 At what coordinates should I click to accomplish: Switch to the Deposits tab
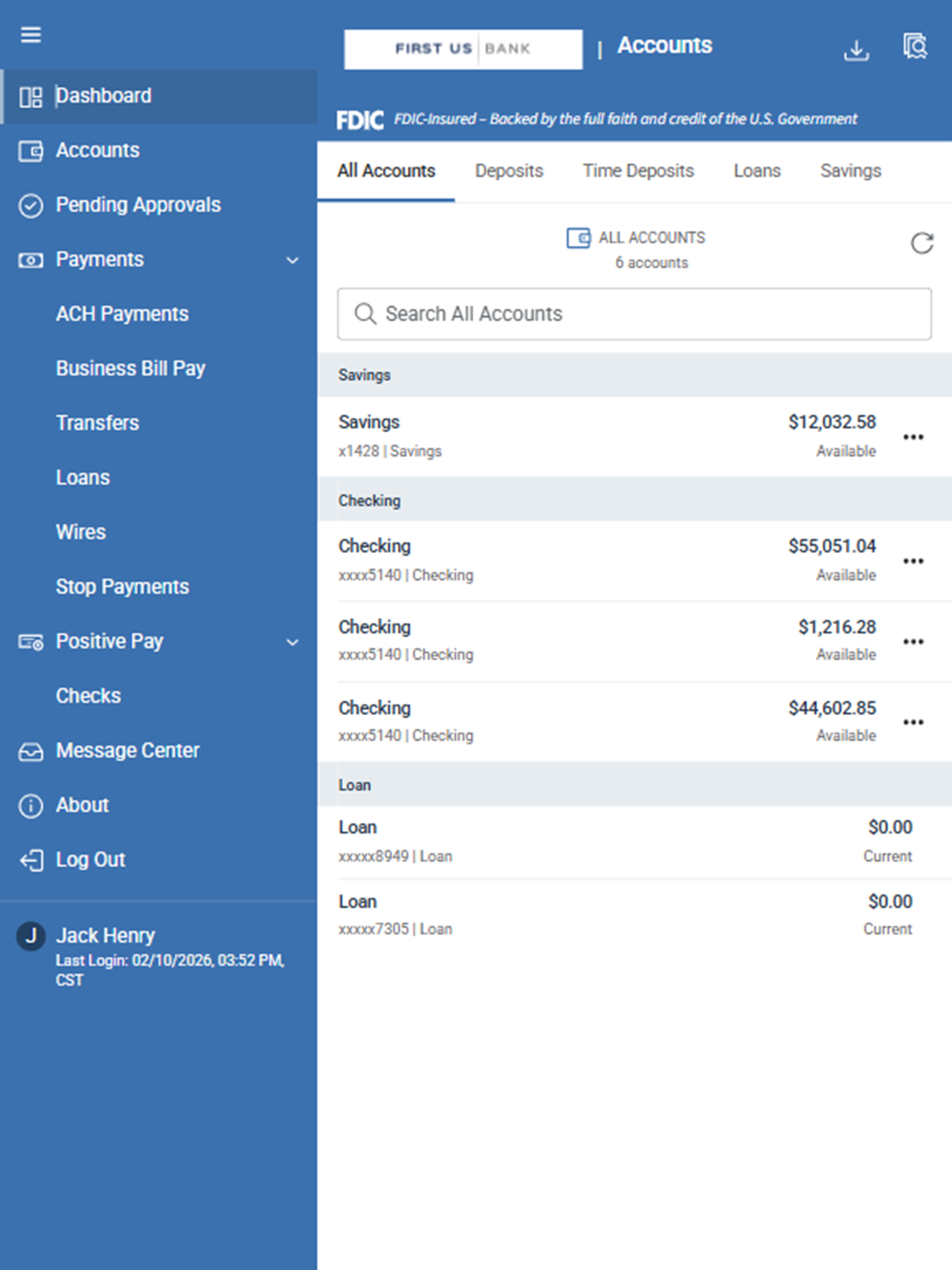[x=509, y=171]
